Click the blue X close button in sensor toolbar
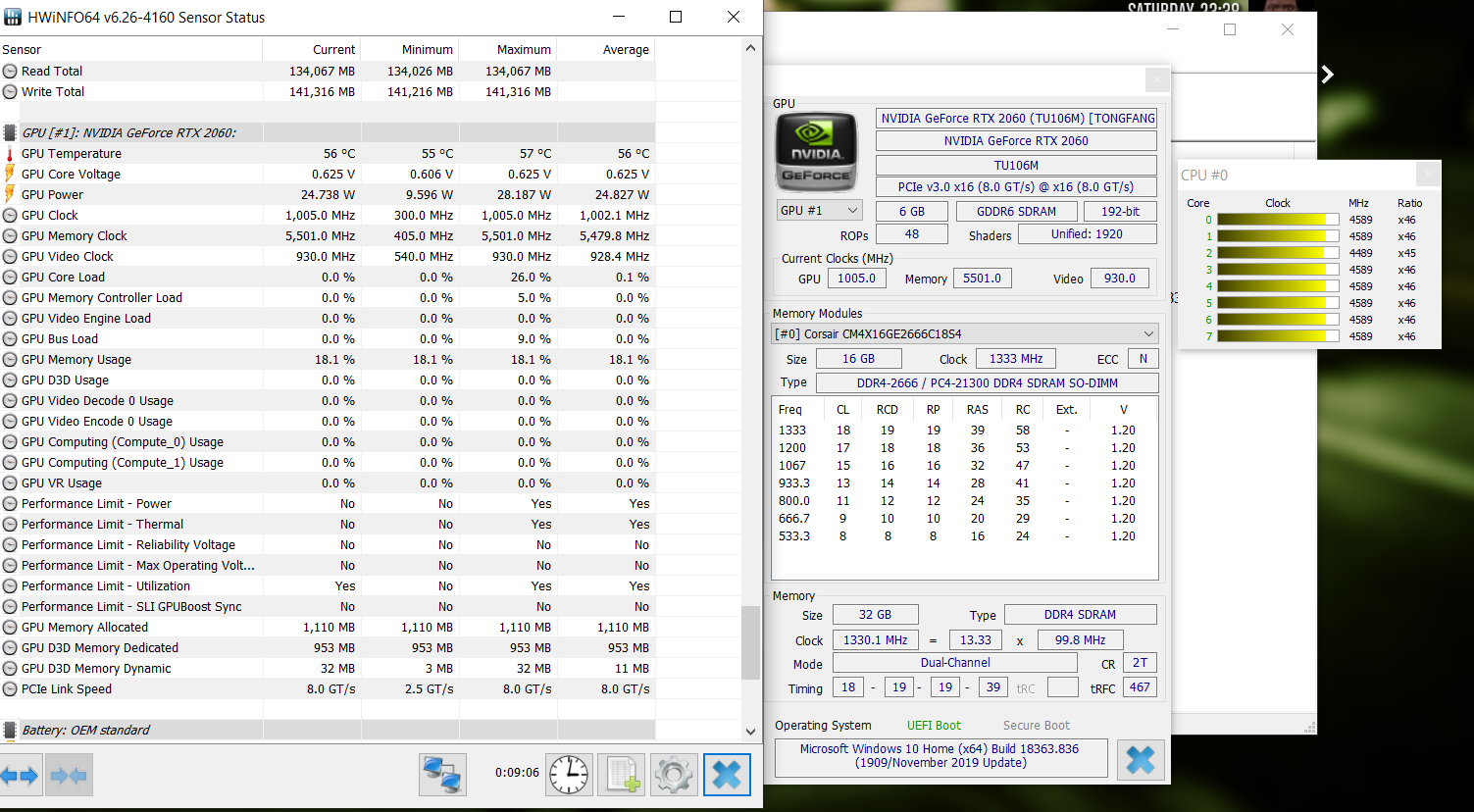The width and height of the screenshot is (1474, 812). (727, 775)
